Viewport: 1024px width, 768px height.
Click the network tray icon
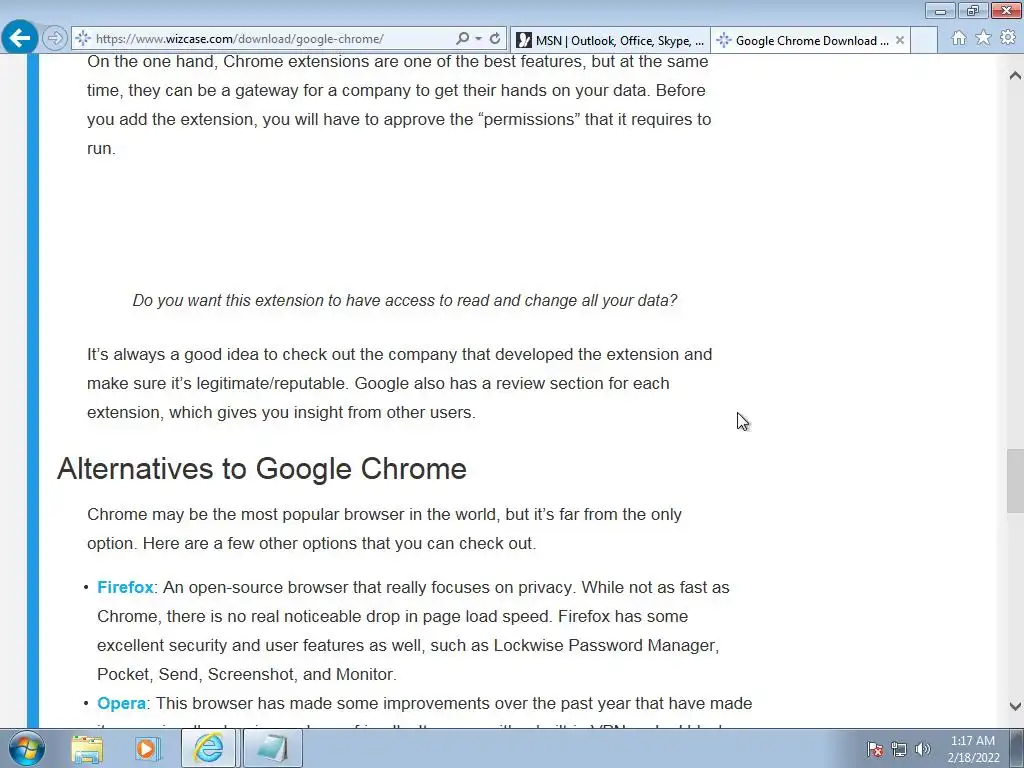[899, 749]
